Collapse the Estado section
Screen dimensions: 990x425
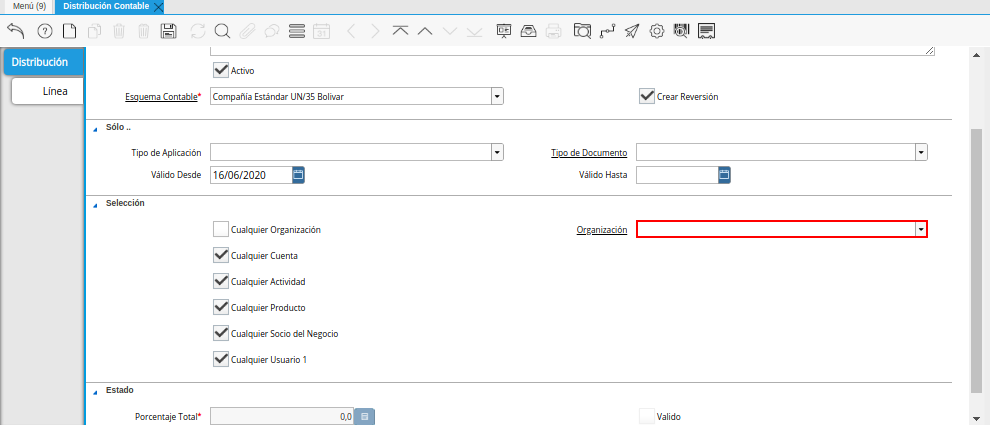(x=95, y=392)
